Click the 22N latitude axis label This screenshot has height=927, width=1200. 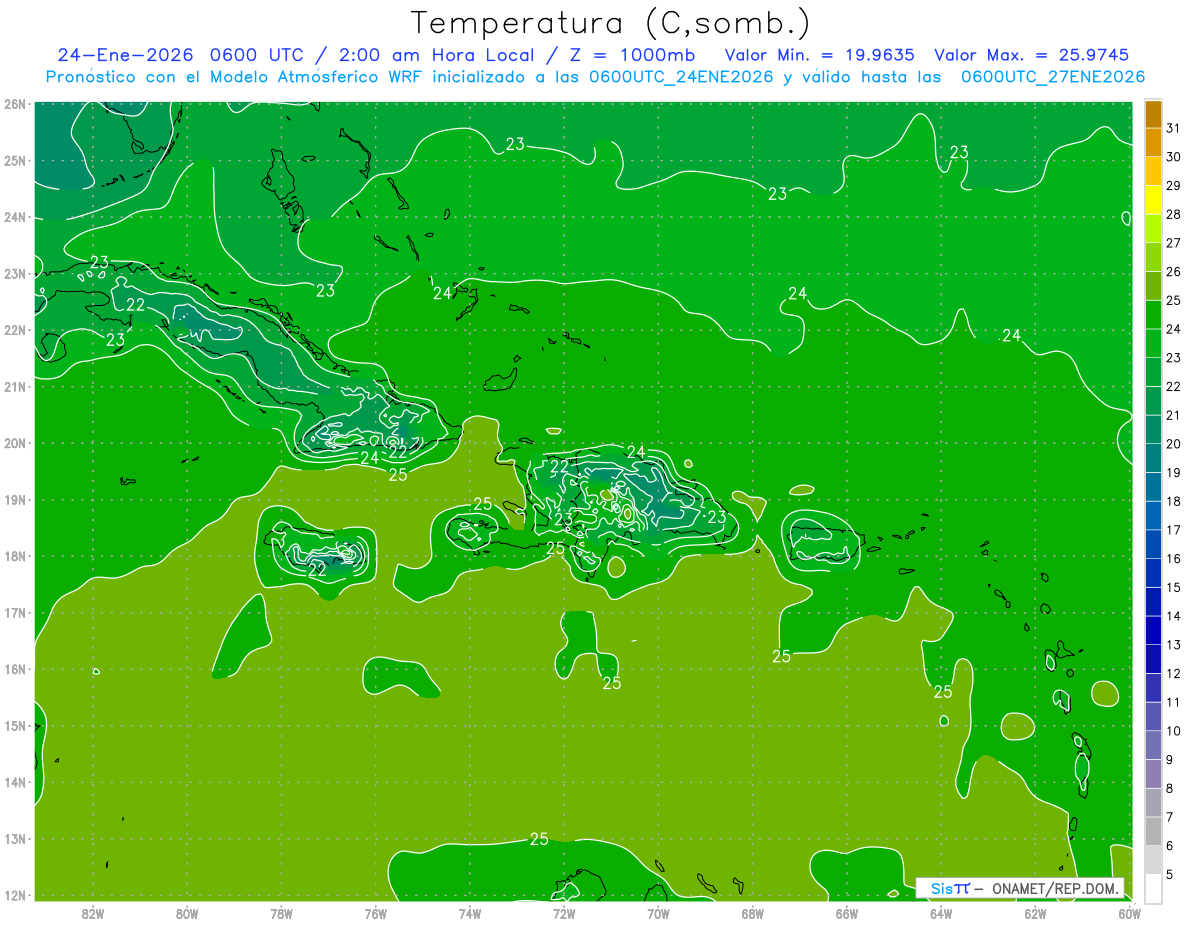[x=14, y=330]
